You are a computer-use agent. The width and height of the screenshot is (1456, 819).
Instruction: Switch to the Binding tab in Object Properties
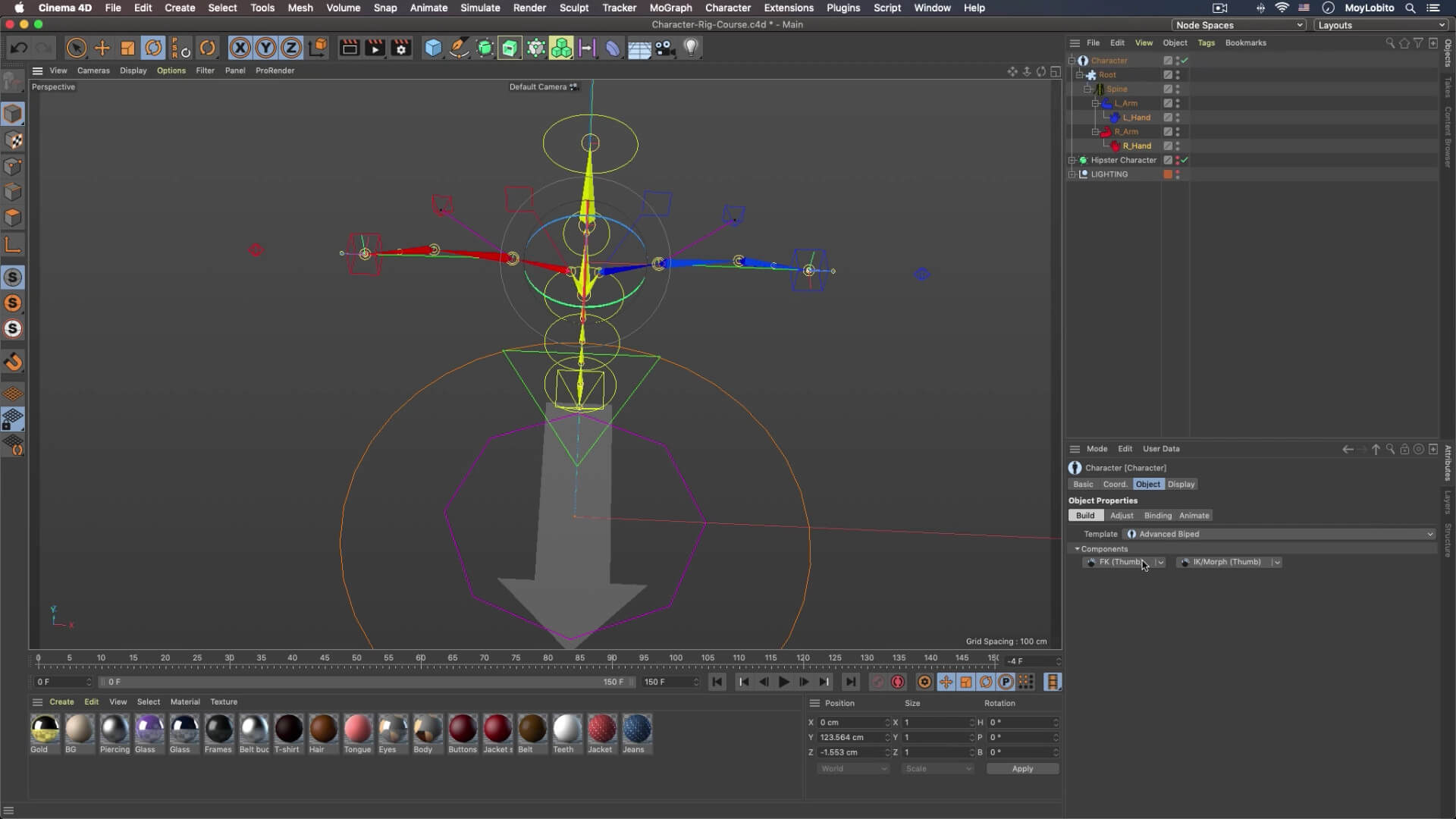pyautogui.click(x=1157, y=515)
